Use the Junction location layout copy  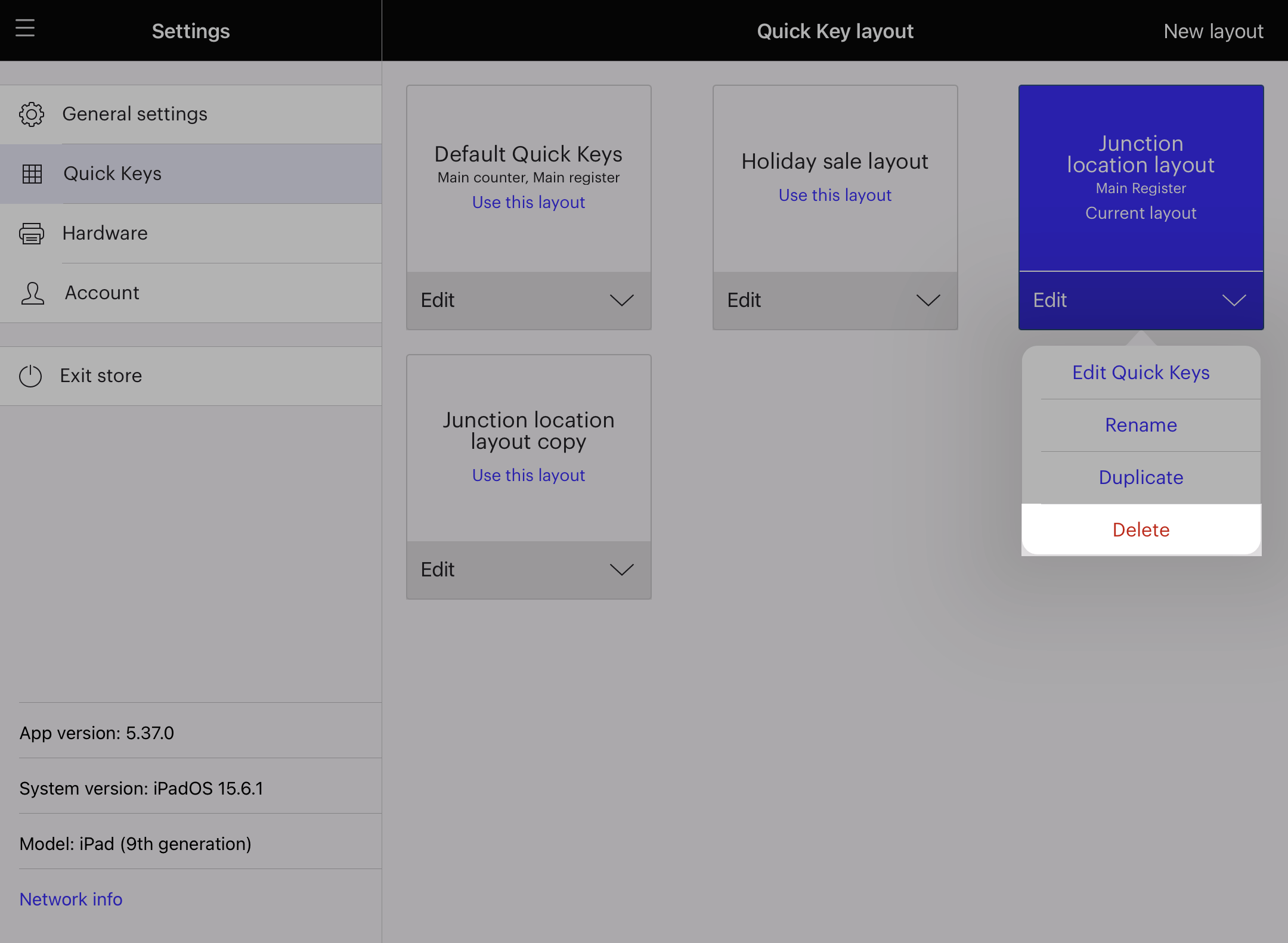[x=528, y=476]
